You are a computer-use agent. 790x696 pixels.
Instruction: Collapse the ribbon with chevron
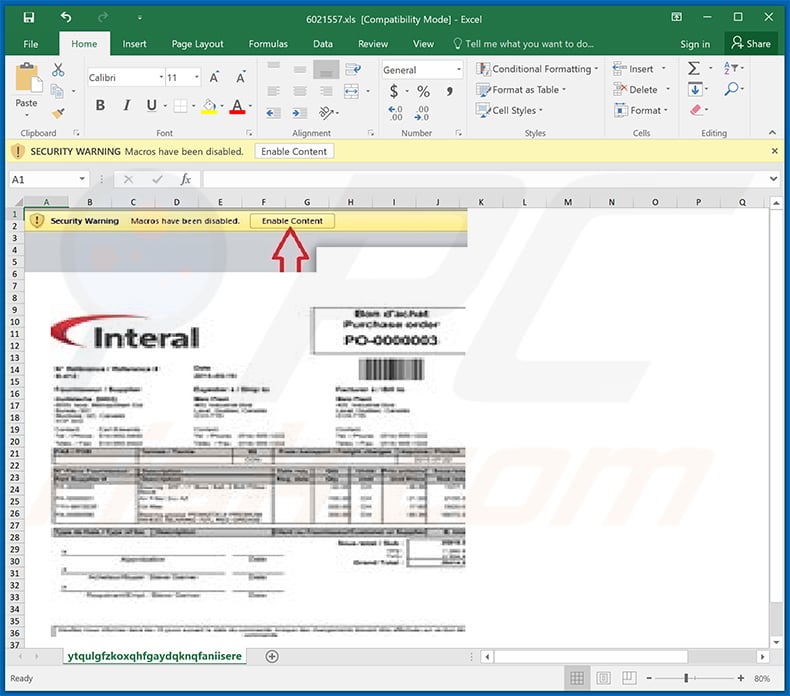coord(772,133)
